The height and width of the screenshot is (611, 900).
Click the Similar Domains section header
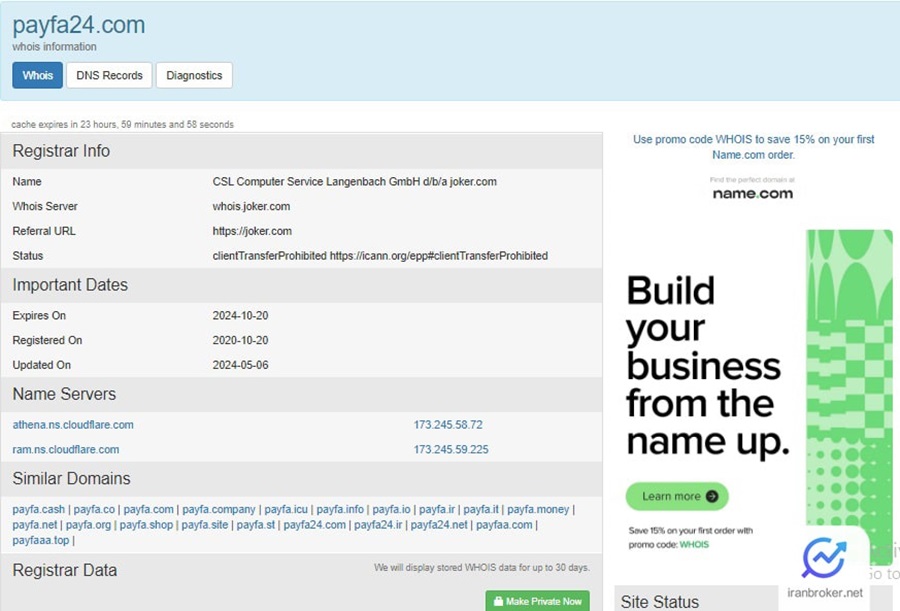click(x=71, y=478)
